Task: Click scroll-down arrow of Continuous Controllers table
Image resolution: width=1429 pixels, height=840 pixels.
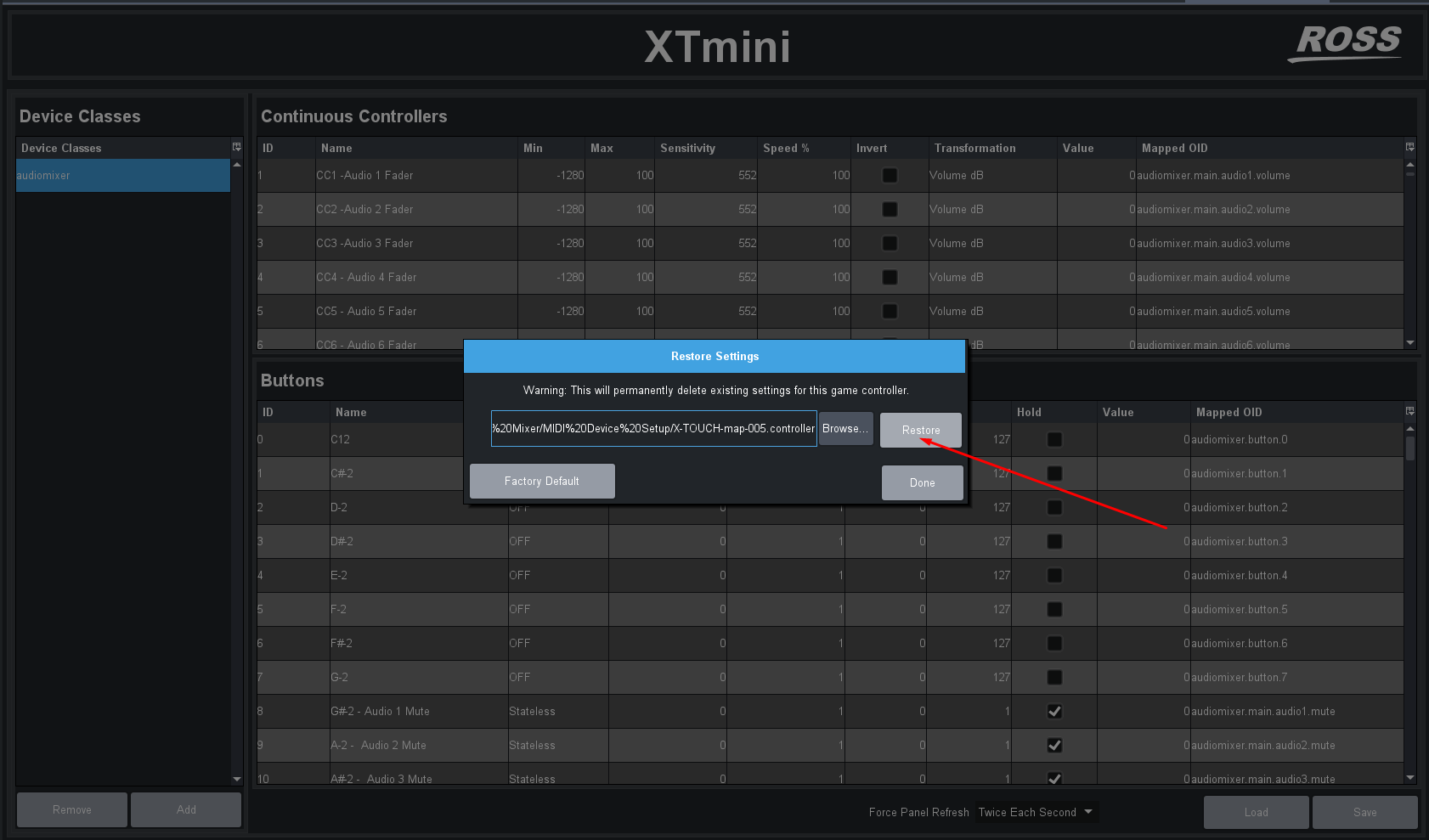Action: point(1410,343)
